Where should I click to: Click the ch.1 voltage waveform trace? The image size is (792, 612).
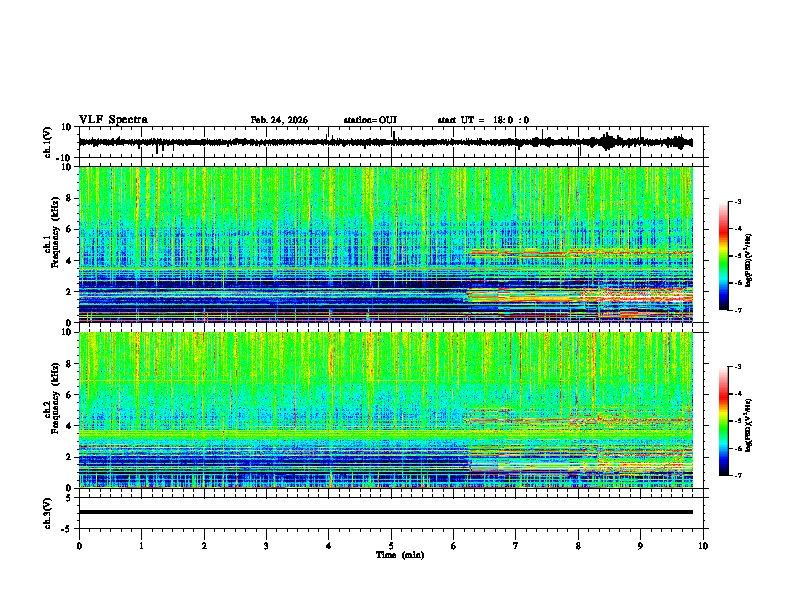(x=385, y=142)
